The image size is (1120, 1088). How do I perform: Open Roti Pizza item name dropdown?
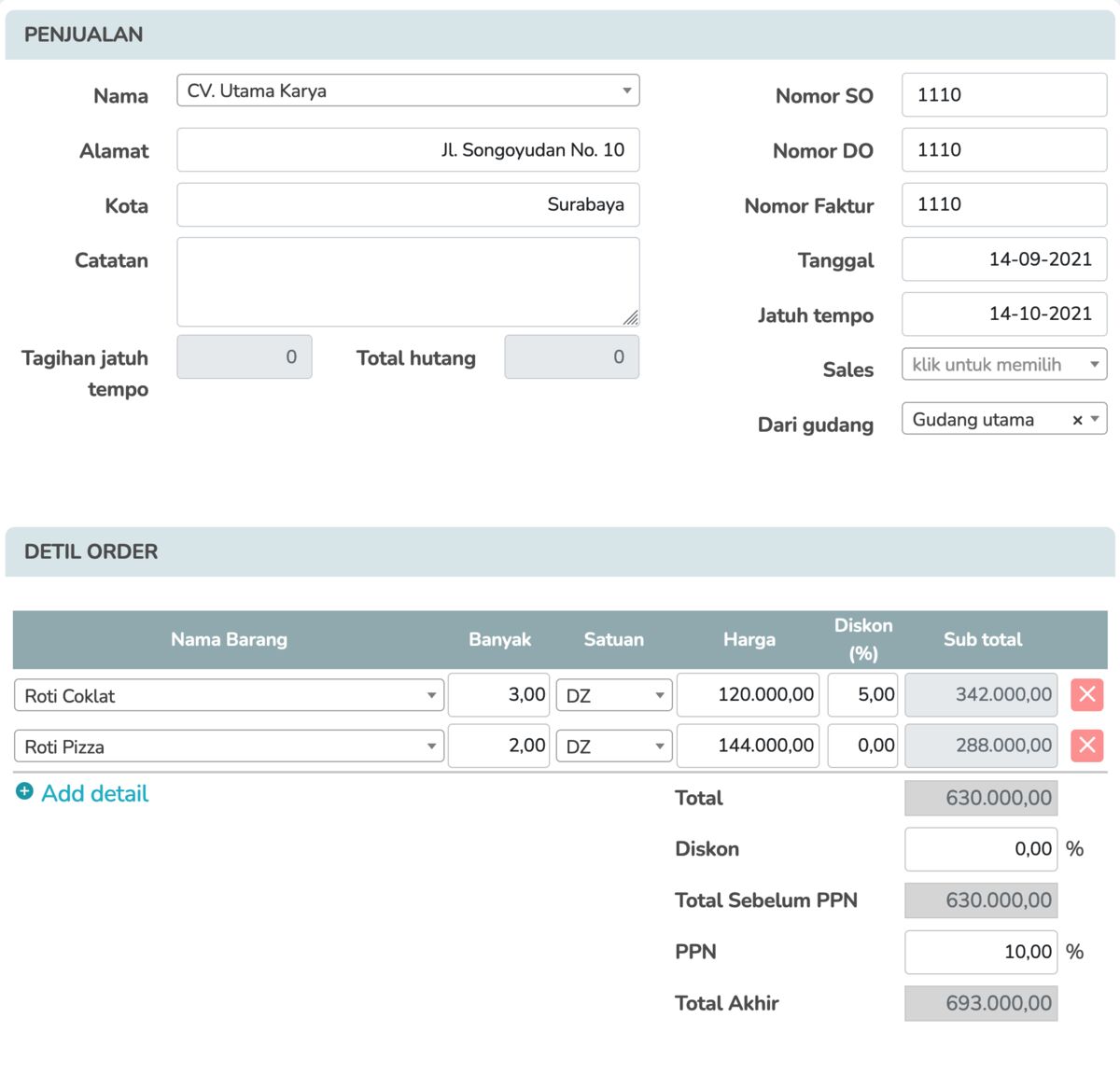(229, 746)
